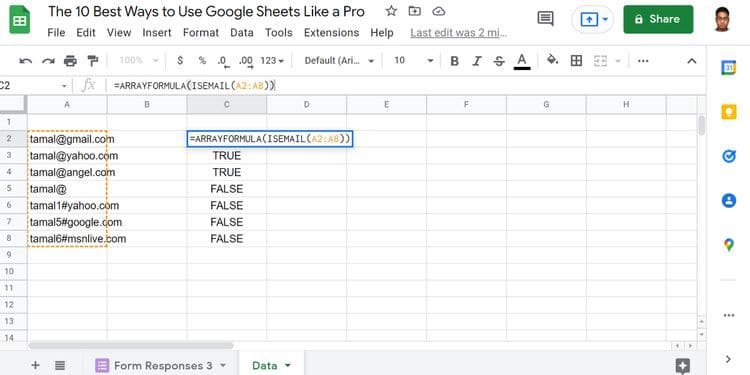
Task: Open the account profile picture
Action: tap(722, 20)
